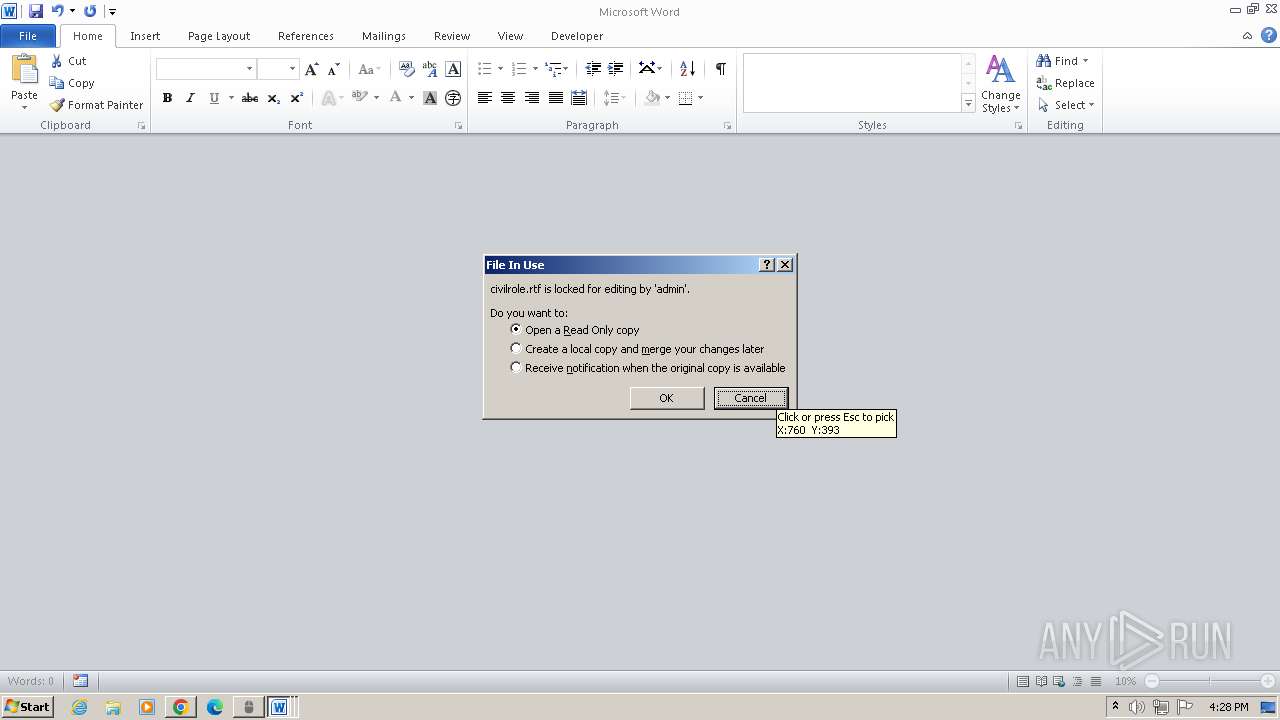Click the Shrink Font icon
The image size is (1280, 720).
pyautogui.click(x=334, y=69)
